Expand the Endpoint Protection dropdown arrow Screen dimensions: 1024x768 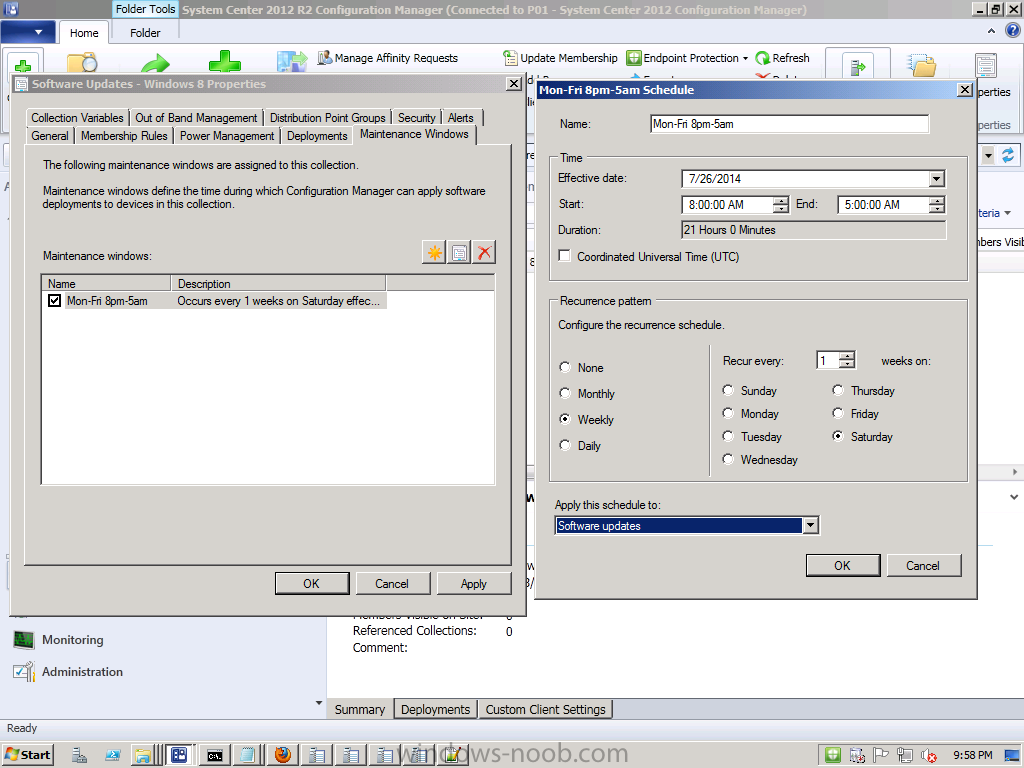tap(745, 58)
